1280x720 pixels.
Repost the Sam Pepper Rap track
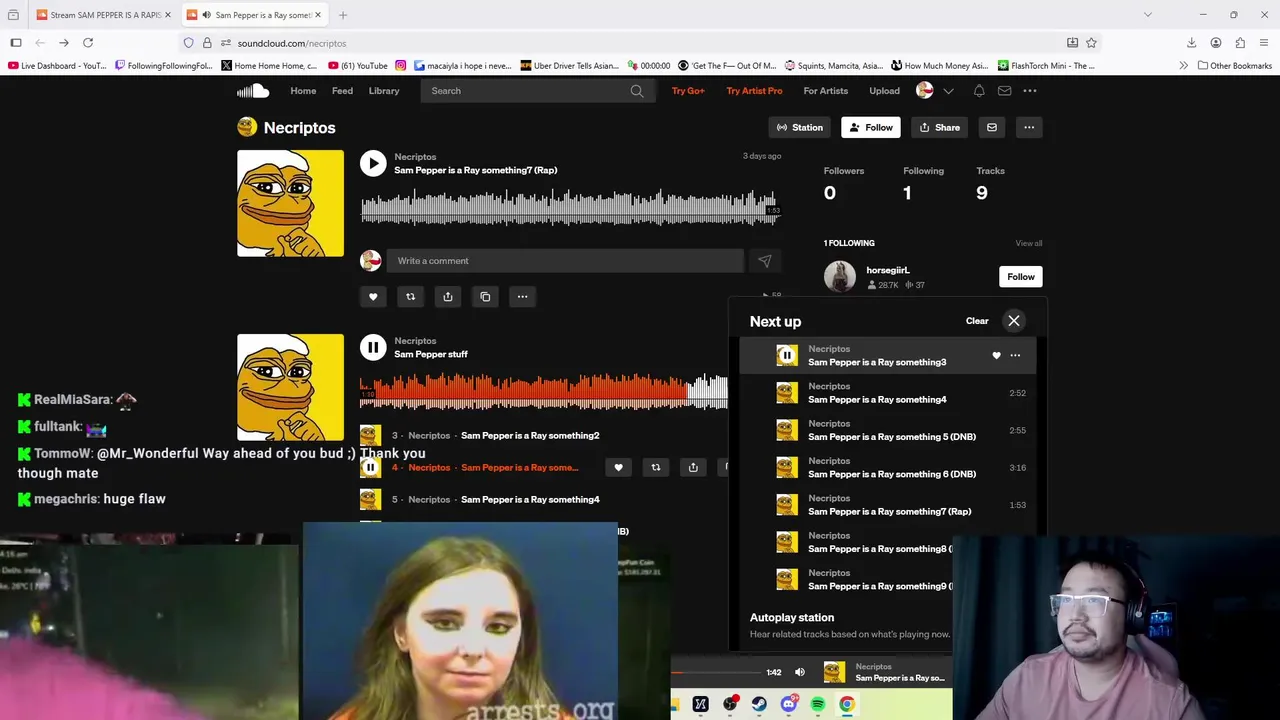[410, 296]
